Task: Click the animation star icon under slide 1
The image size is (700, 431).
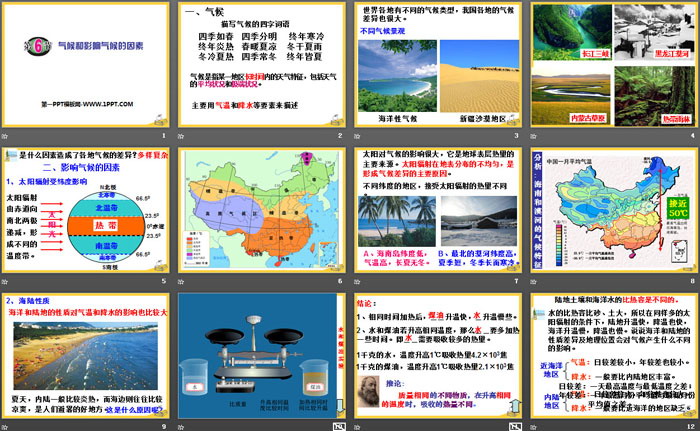Action: click(5, 136)
